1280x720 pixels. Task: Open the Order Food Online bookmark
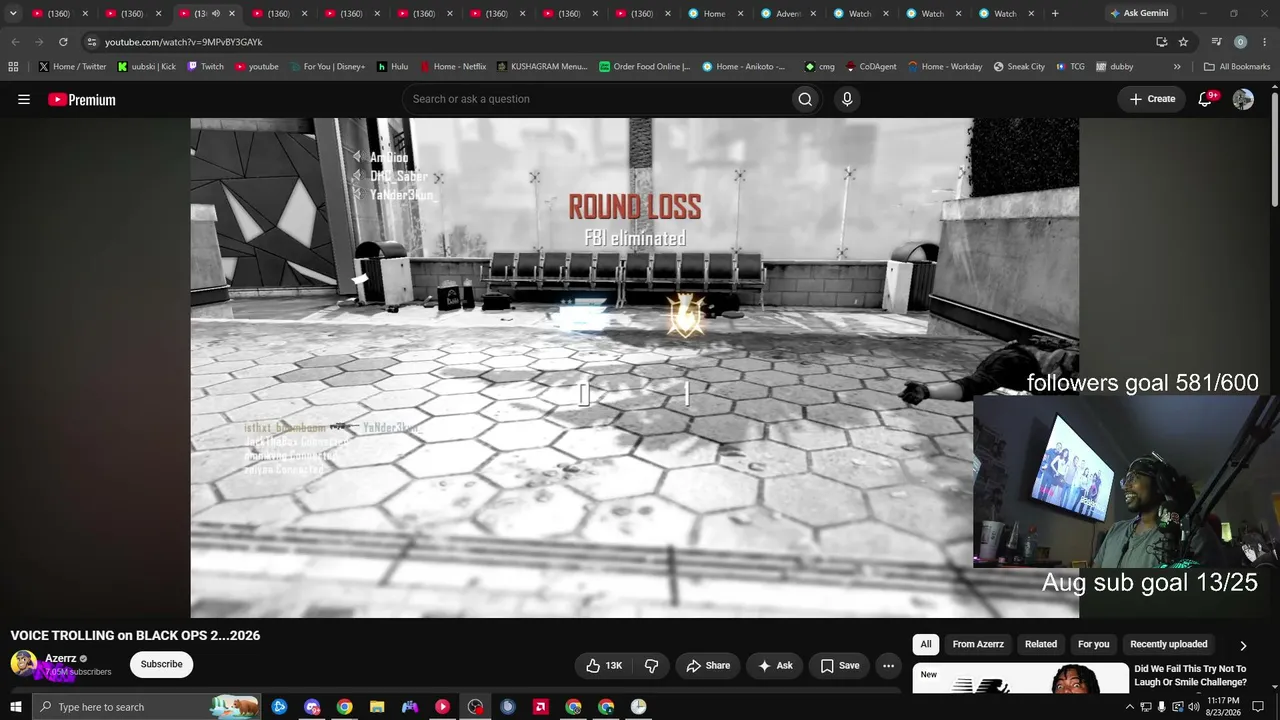(645, 67)
